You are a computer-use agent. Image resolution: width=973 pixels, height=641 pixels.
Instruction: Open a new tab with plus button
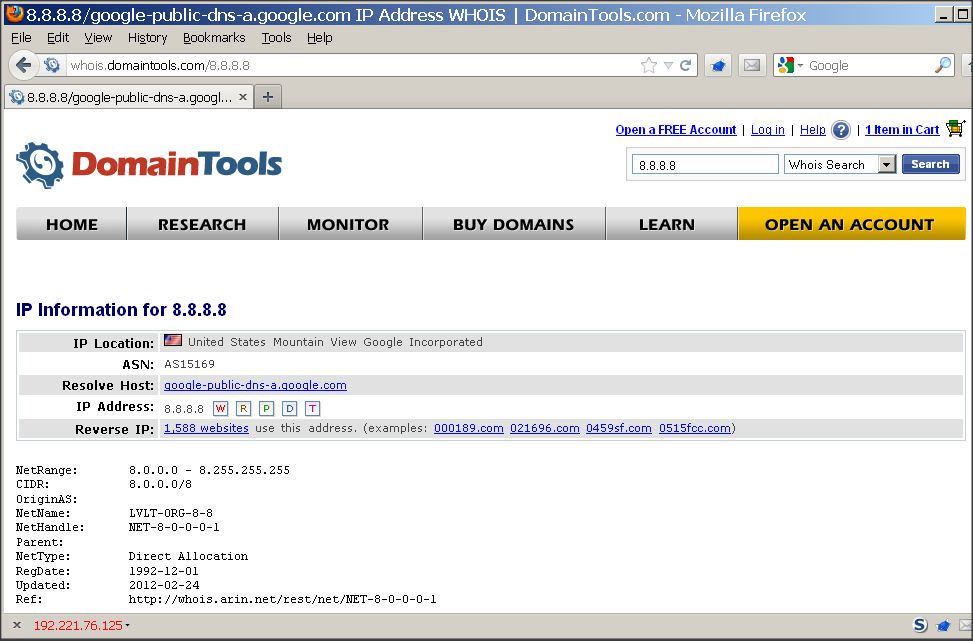click(x=267, y=97)
